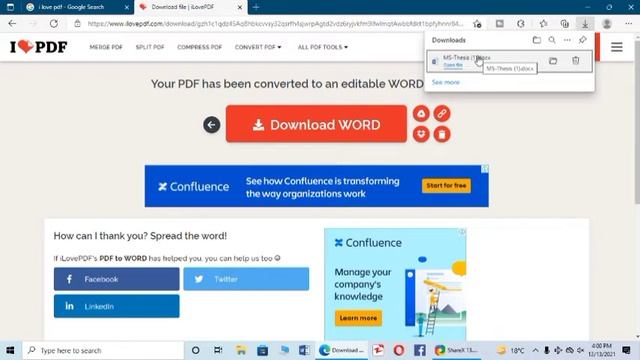
Task: Click the browser address bar
Action: [275, 24]
